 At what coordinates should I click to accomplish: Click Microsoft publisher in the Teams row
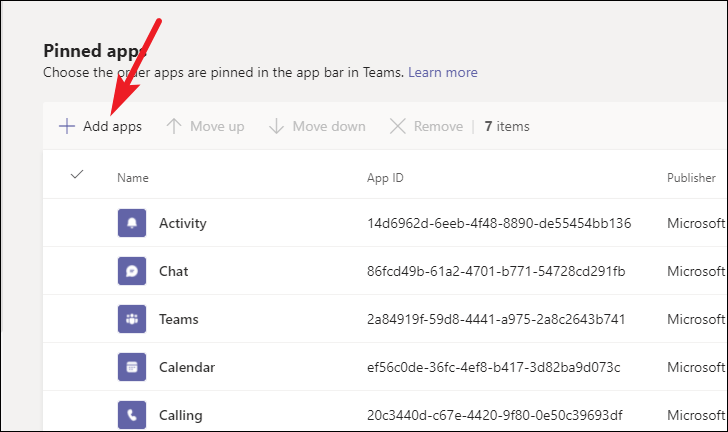[696, 319]
